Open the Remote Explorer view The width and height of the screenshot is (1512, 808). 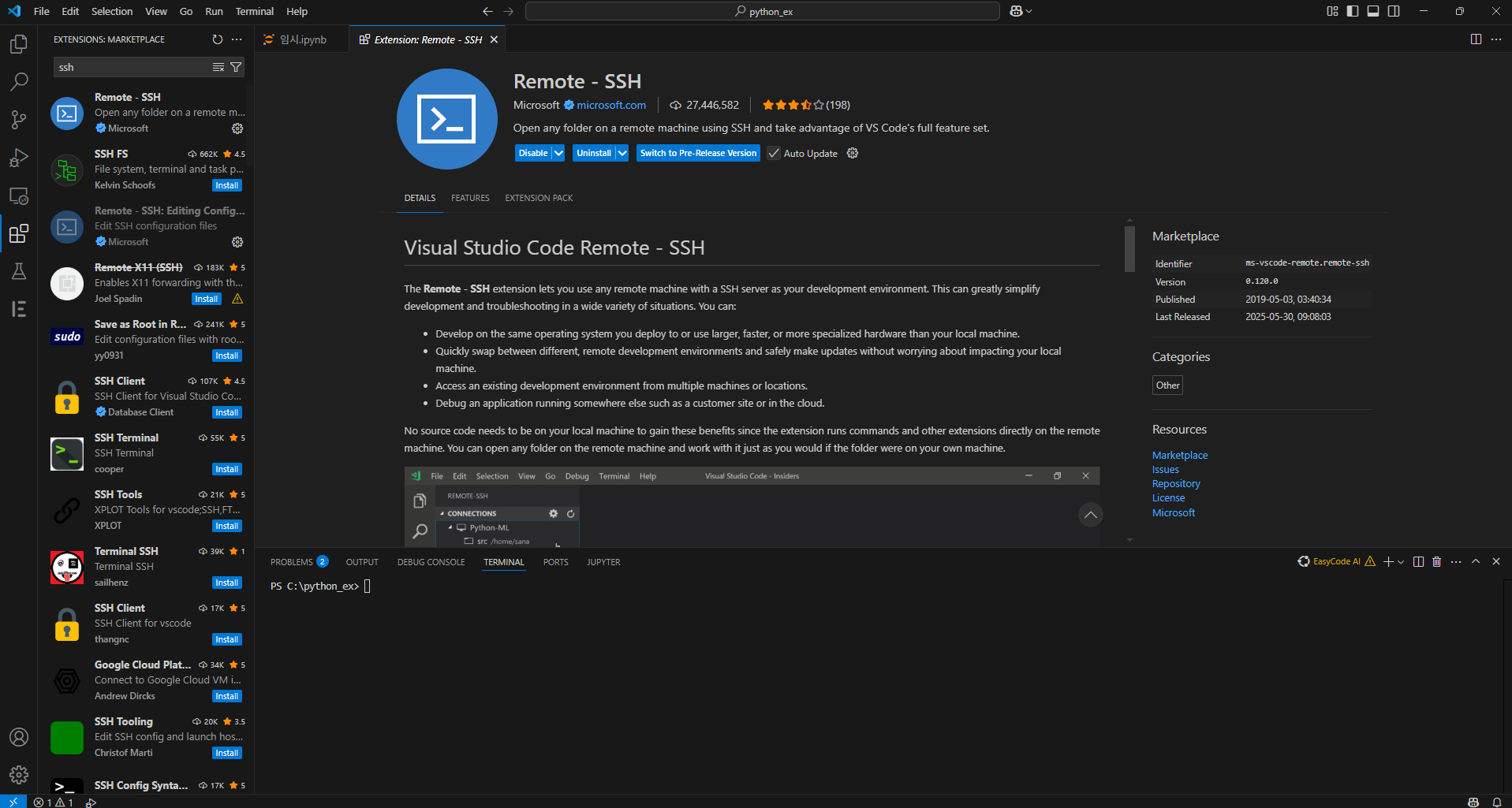click(x=19, y=195)
